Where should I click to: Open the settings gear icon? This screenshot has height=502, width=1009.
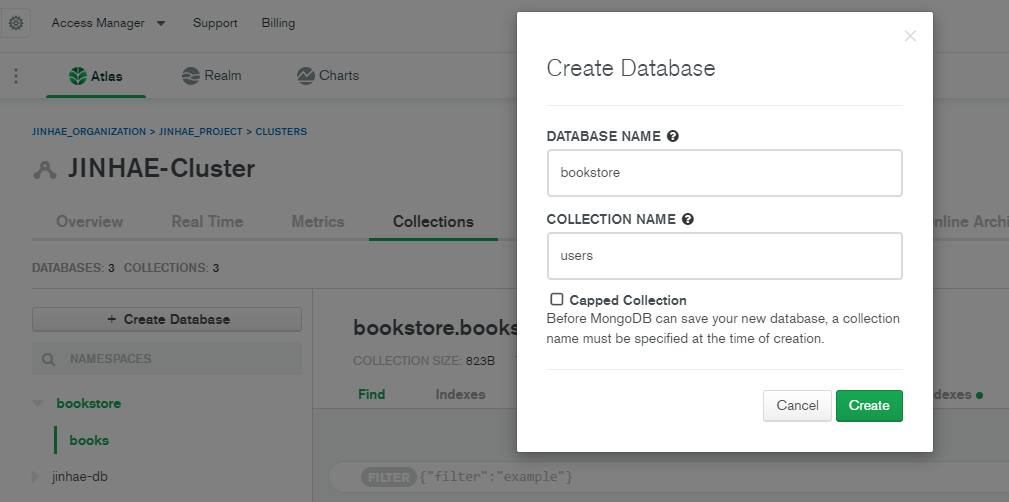[15, 23]
